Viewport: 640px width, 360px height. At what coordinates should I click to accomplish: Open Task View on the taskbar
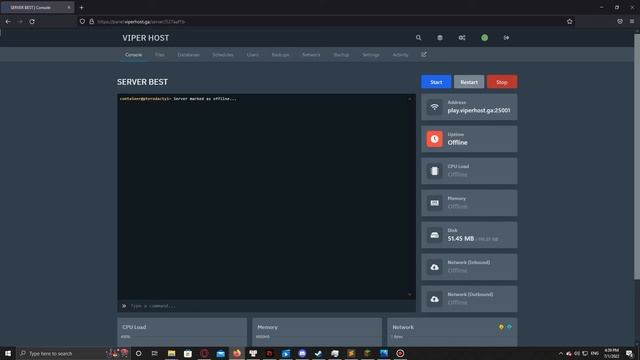(154, 353)
